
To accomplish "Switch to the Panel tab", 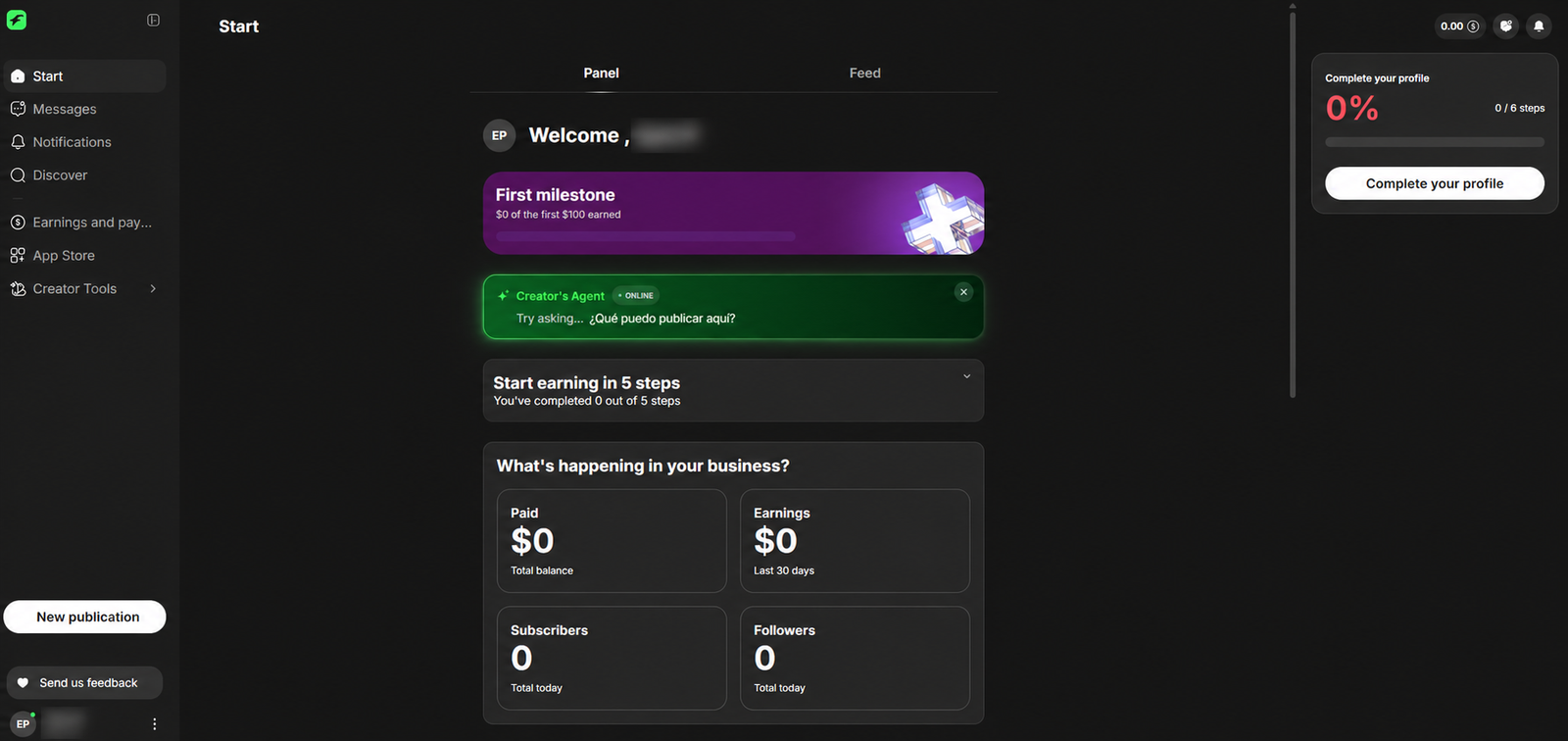I will pyautogui.click(x=601, y=74).
